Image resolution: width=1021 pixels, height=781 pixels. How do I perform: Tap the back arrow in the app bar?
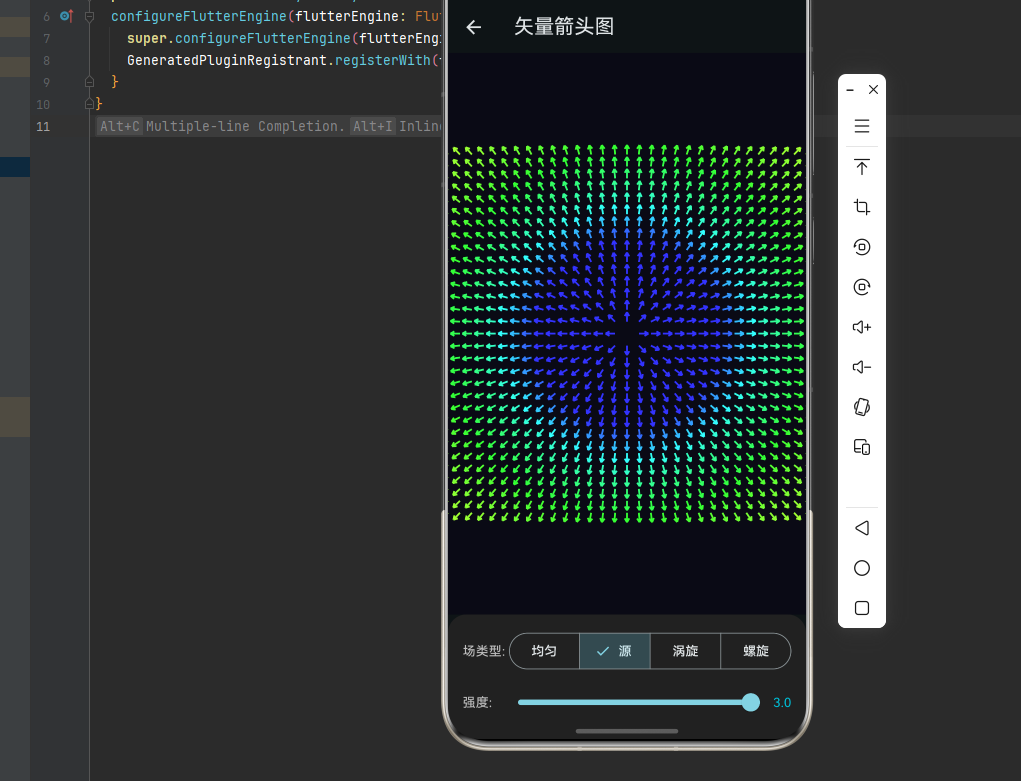(x=474, y=27)
